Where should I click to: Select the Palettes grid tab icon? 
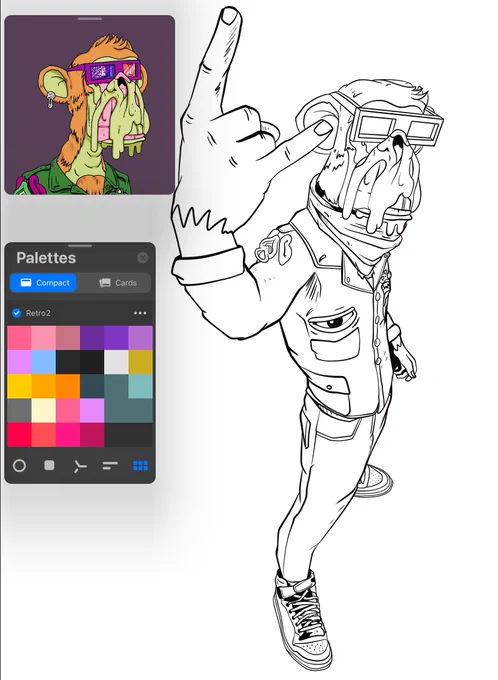[x=140, y=466]
